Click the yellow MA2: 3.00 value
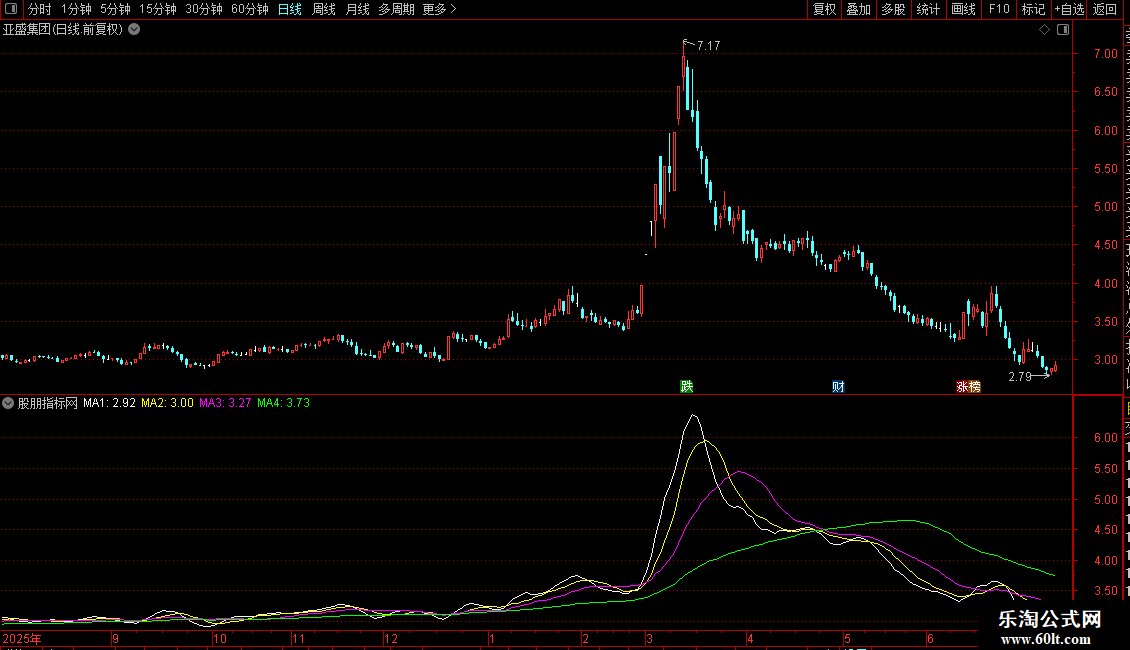The height and width of the screenshot is (650, 1130). click(x=167, y=403)
